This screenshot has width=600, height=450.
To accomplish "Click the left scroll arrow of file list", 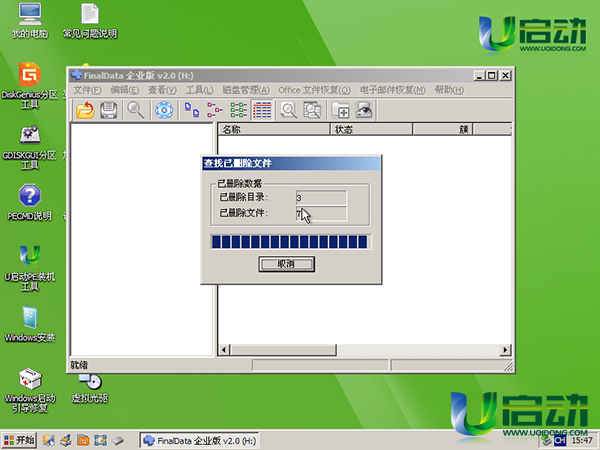I will click(224, 350).
